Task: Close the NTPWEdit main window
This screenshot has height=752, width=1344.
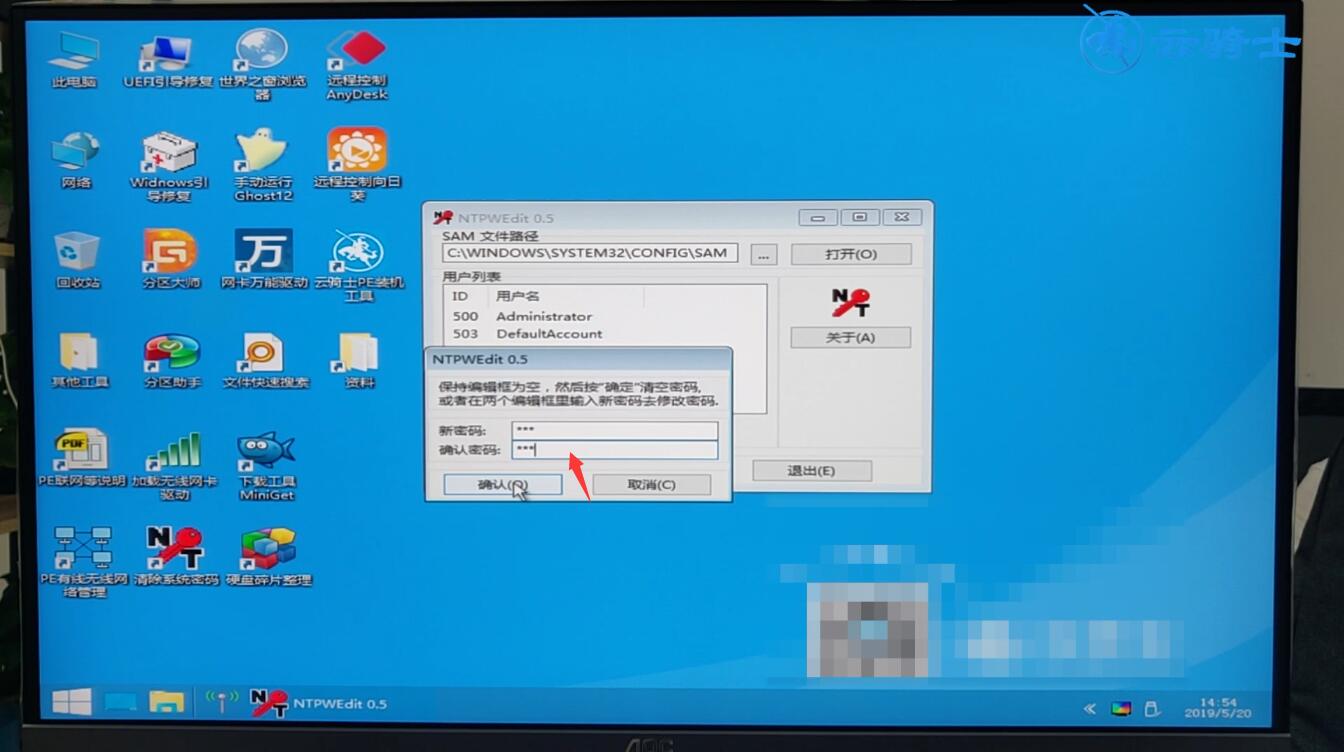Action: coord(901,217)
